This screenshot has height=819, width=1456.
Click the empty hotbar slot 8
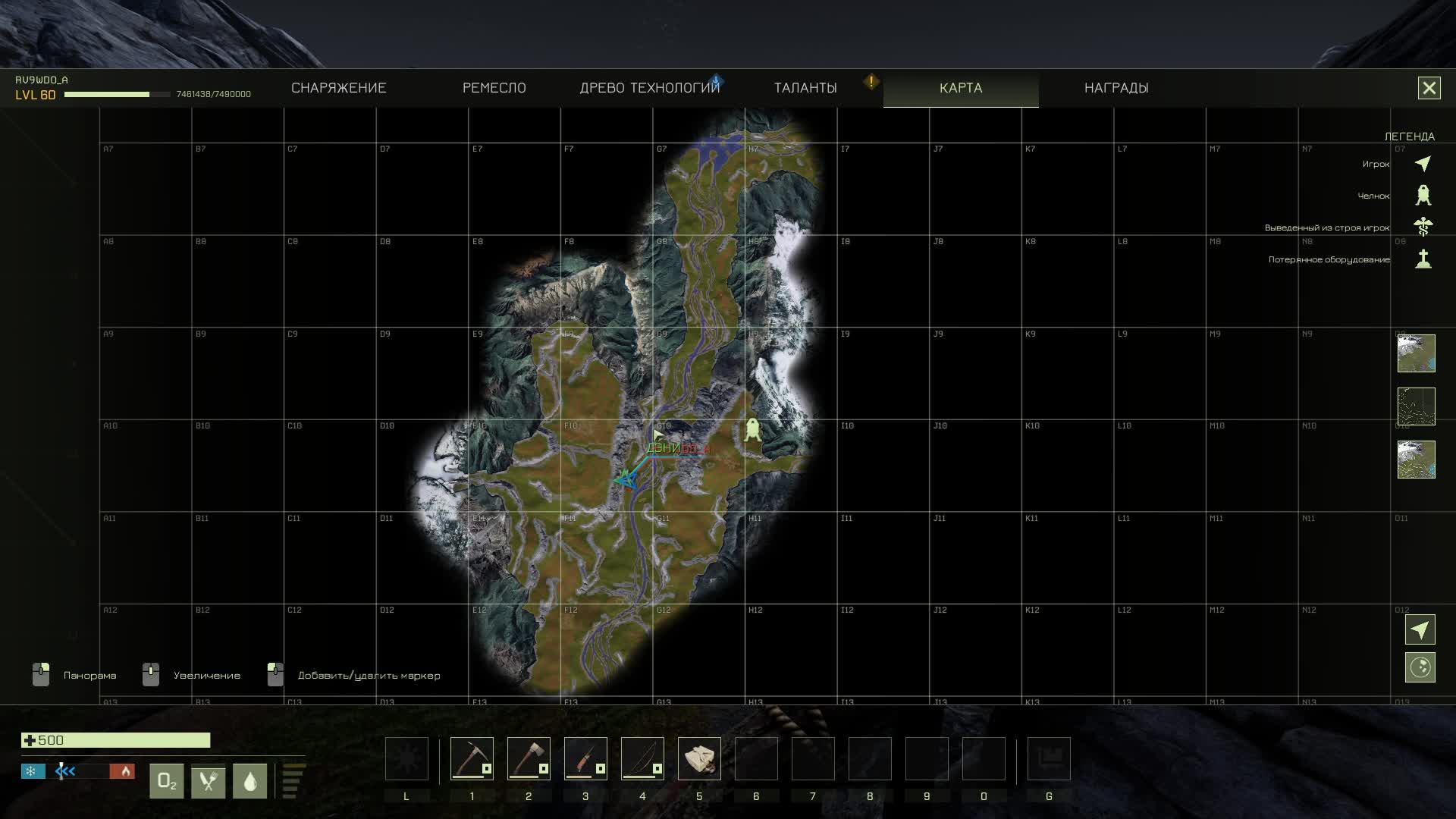870,758
